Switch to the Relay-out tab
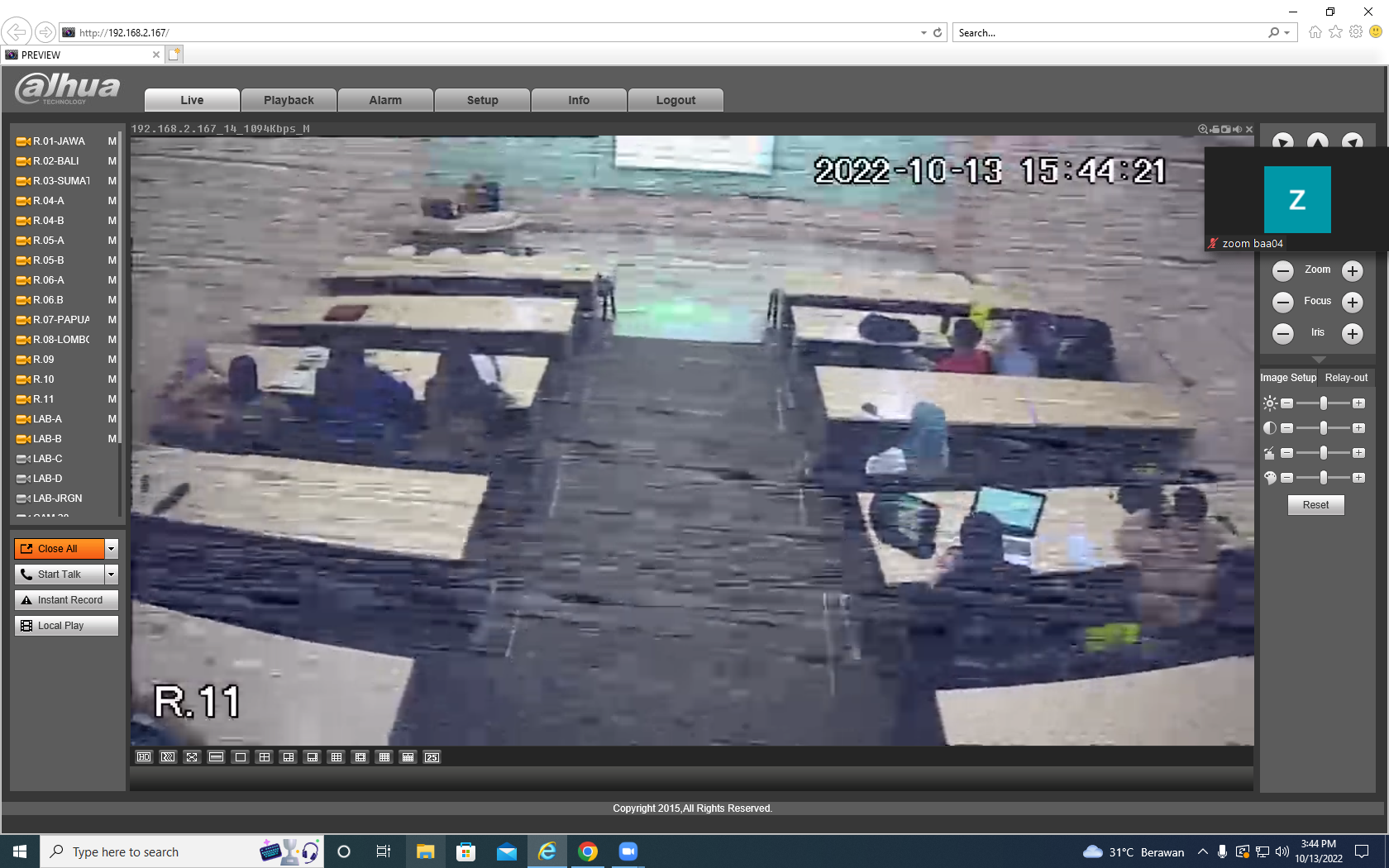 click(1346, 378)
